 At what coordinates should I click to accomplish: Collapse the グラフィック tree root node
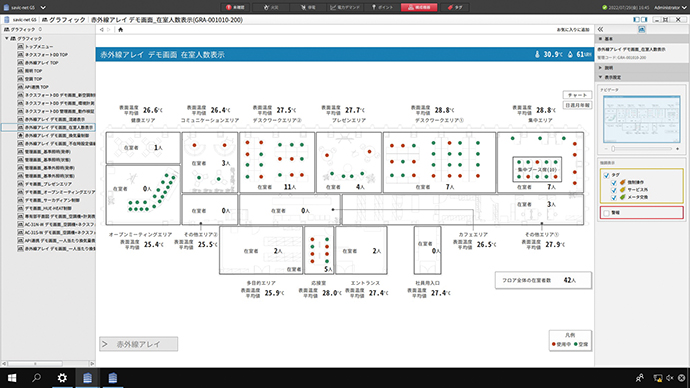coord(7,39)
